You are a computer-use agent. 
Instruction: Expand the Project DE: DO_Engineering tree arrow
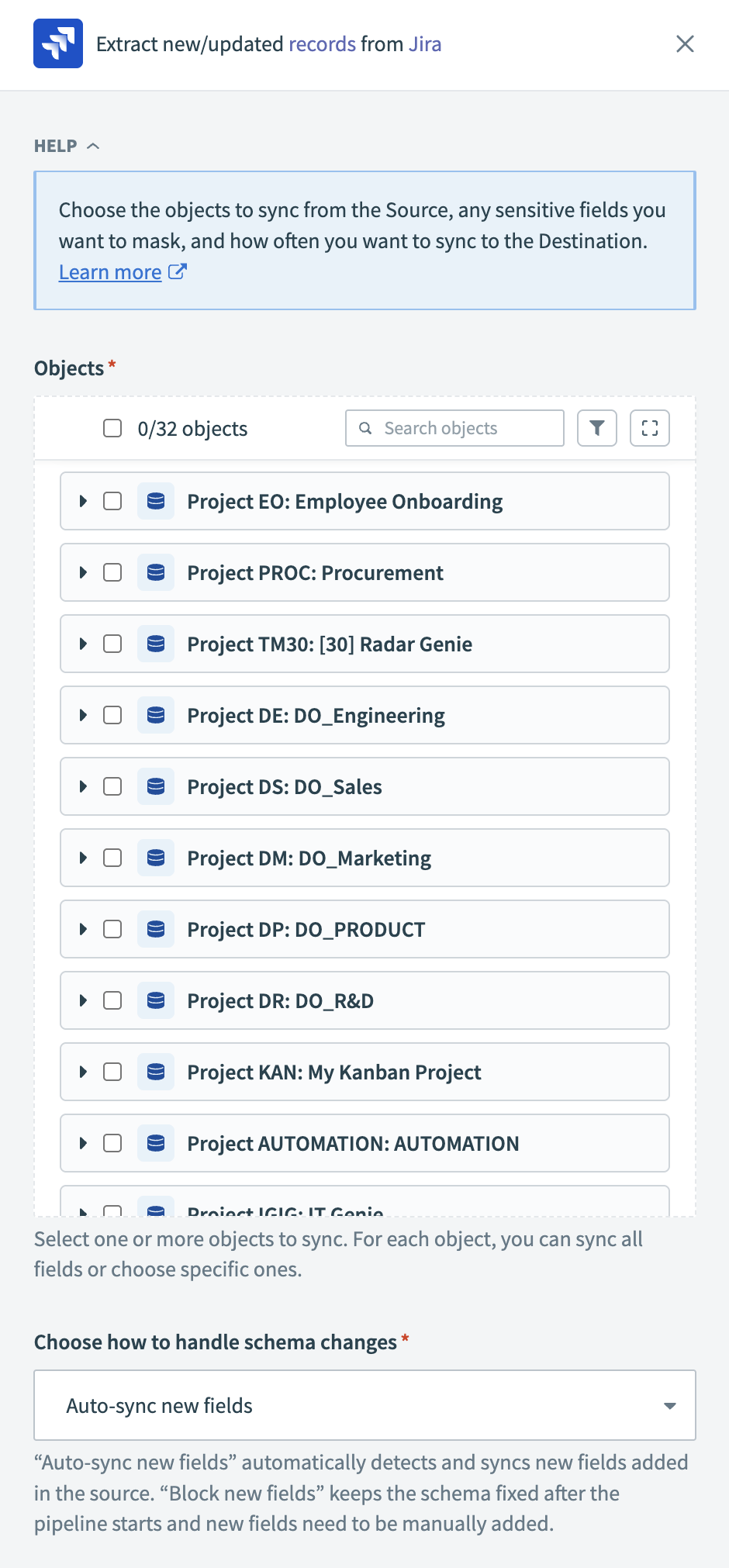point(83,716)
